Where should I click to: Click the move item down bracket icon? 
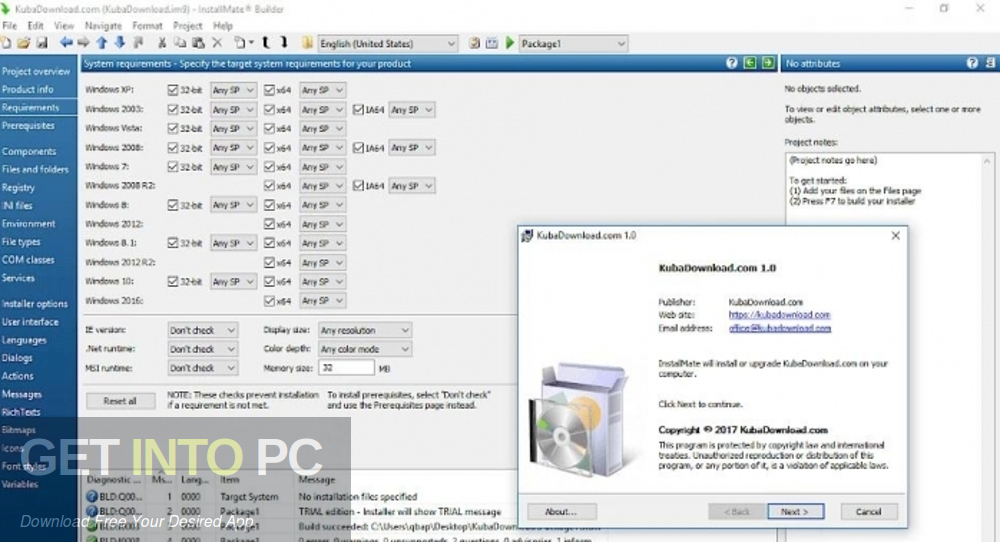(284, 43)
